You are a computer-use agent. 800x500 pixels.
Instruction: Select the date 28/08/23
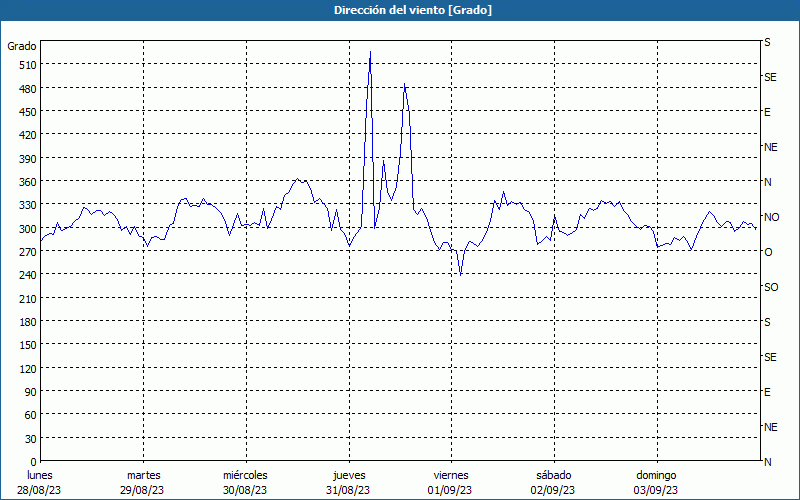point(39,490)
